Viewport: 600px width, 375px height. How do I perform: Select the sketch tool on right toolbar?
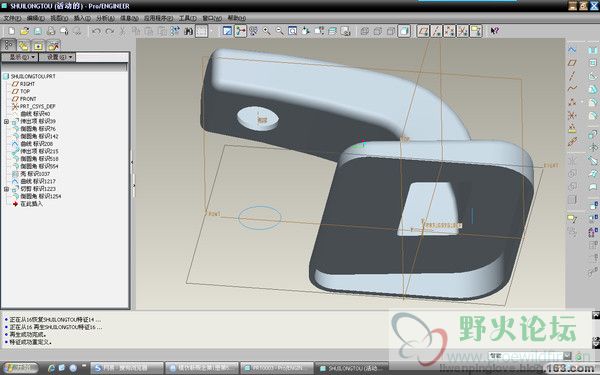(572, 49)
